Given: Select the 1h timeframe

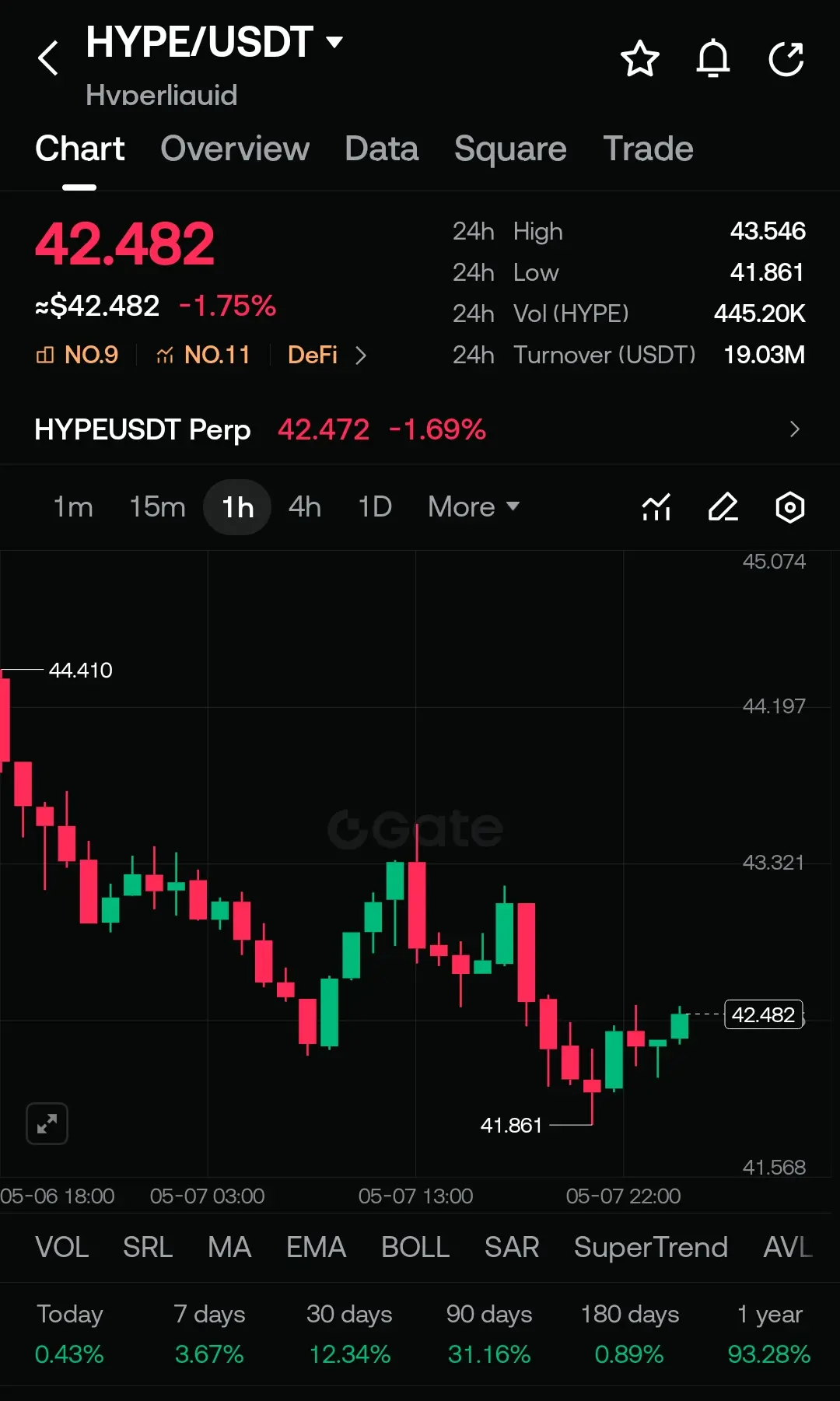Looking at the screenshot, I should tap(237, 507).
